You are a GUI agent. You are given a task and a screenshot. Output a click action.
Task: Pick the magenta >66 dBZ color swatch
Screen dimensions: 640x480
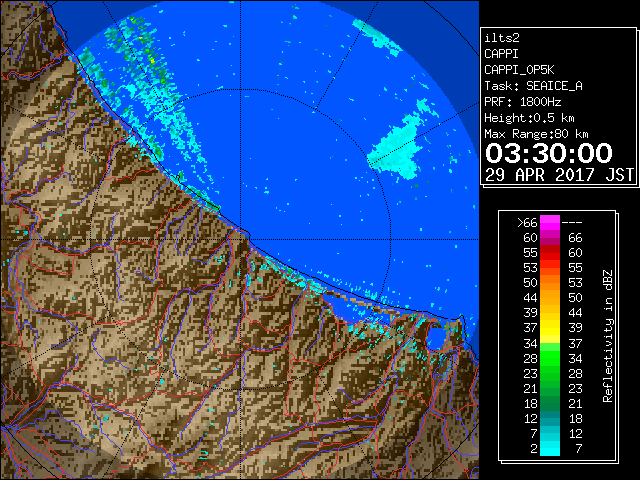point(550,222)
